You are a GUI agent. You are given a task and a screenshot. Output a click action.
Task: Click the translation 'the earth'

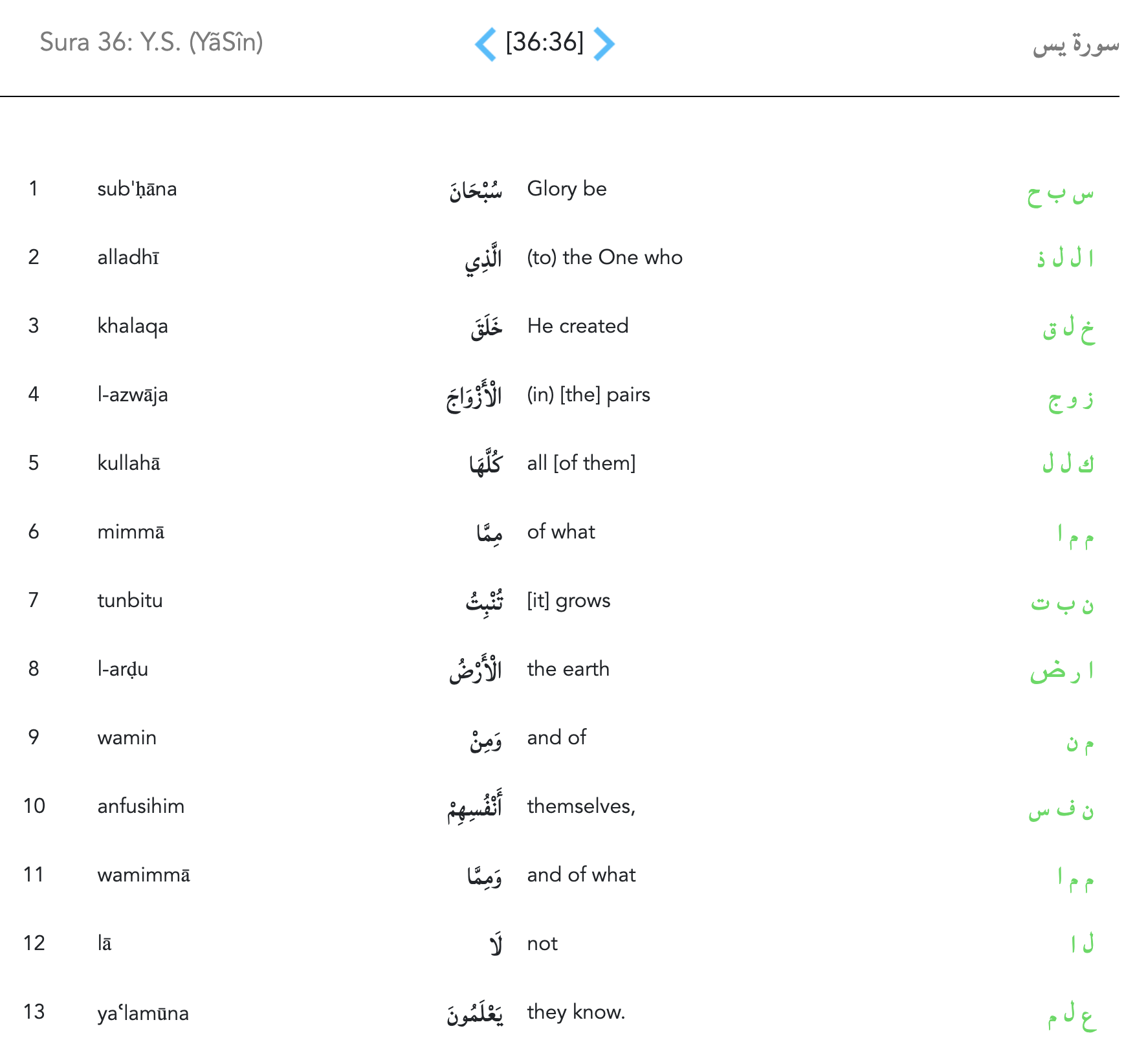point(568,669)
